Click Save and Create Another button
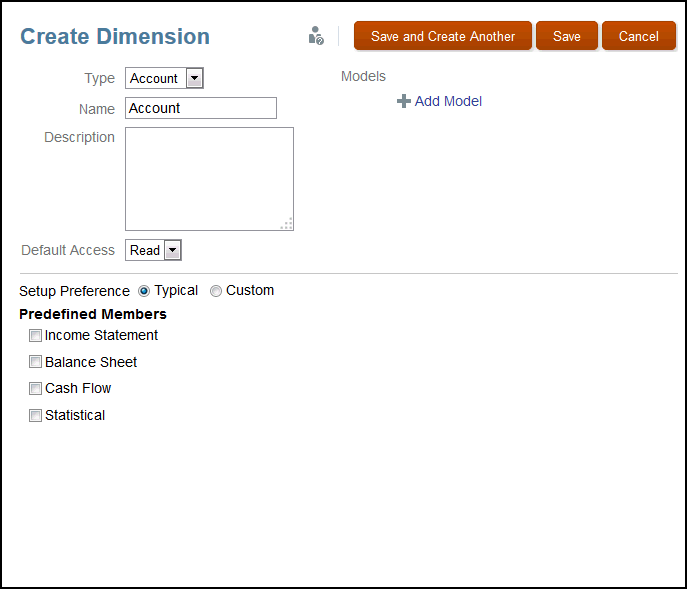The height and width of the screenshot is (589, 687). (443, 36)
